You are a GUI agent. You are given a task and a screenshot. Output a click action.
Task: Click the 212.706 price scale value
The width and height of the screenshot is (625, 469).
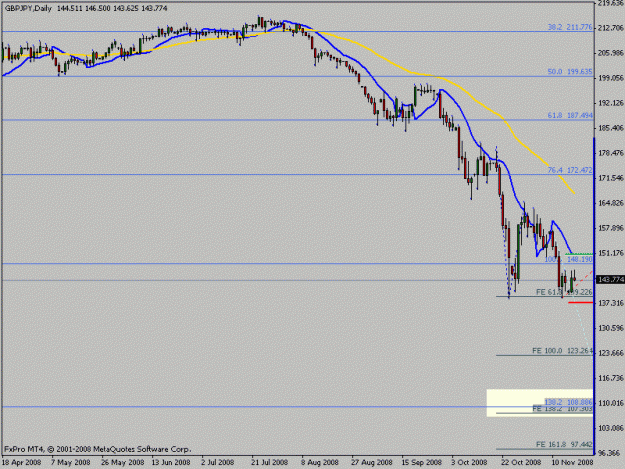611,27
